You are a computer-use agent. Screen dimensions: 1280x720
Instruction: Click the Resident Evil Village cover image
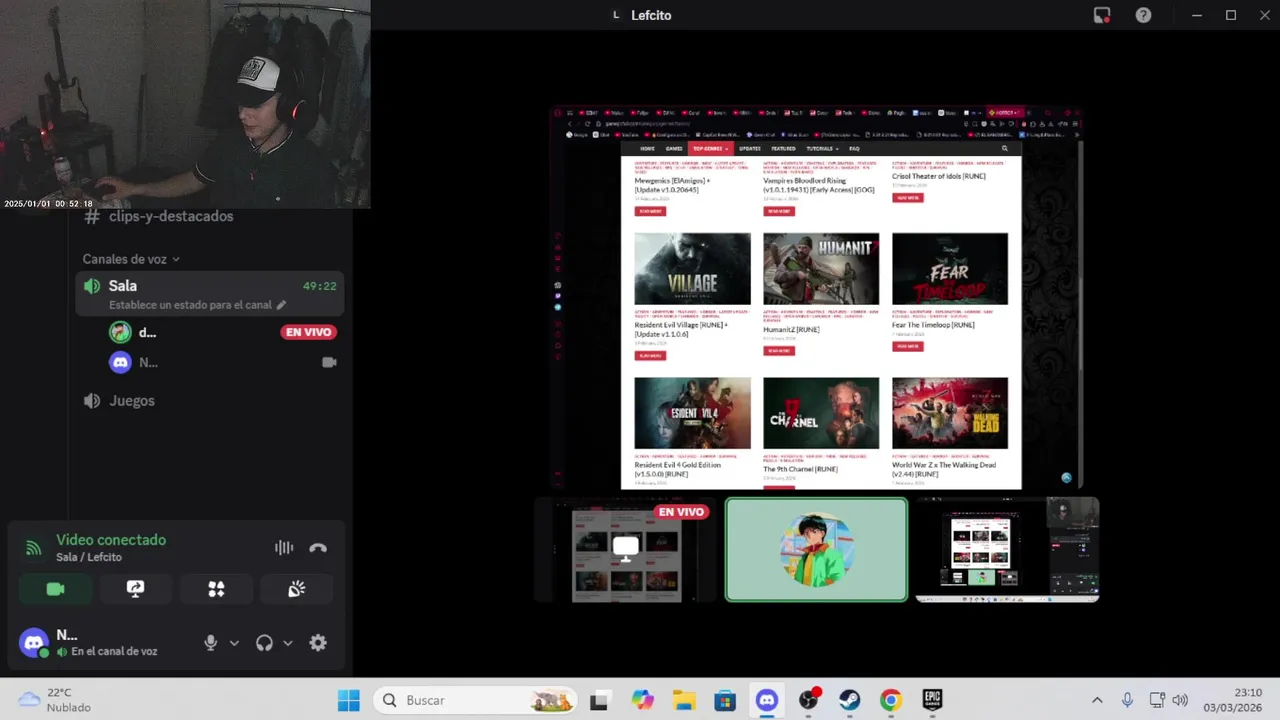pos(692,269)
